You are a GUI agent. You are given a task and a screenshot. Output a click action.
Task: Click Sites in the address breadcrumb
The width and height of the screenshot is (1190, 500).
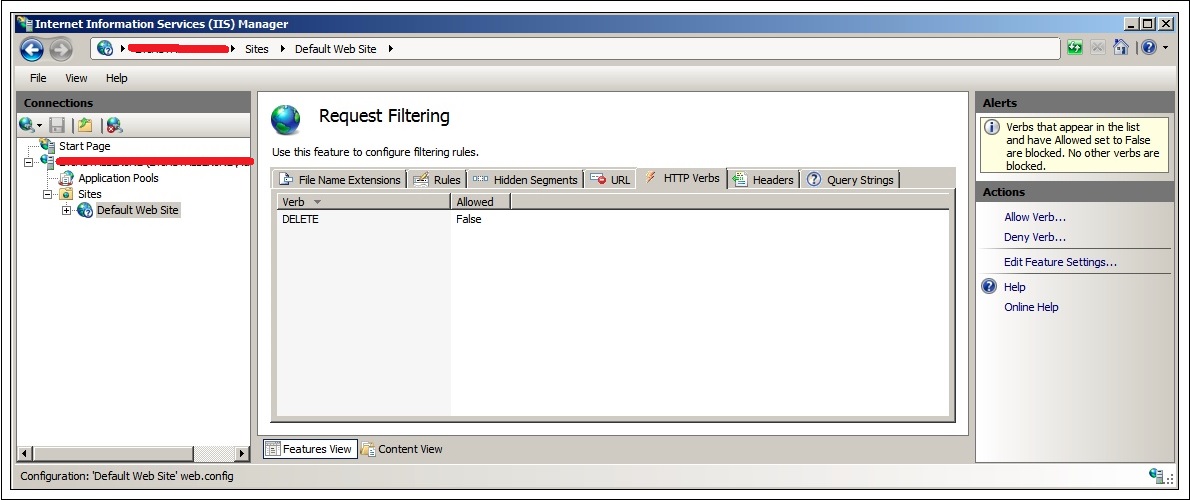257,49
